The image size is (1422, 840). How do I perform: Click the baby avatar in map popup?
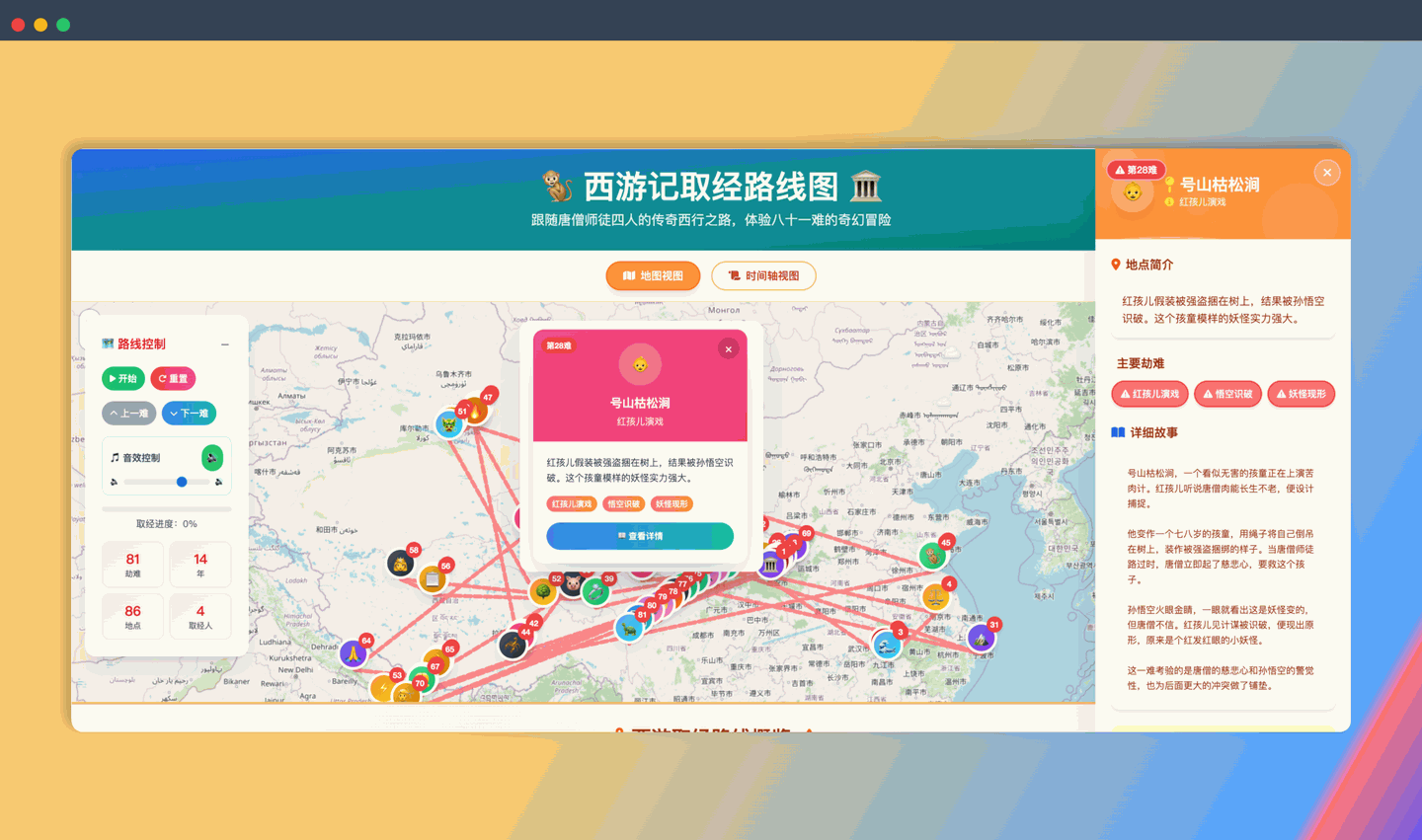point(640,364)
